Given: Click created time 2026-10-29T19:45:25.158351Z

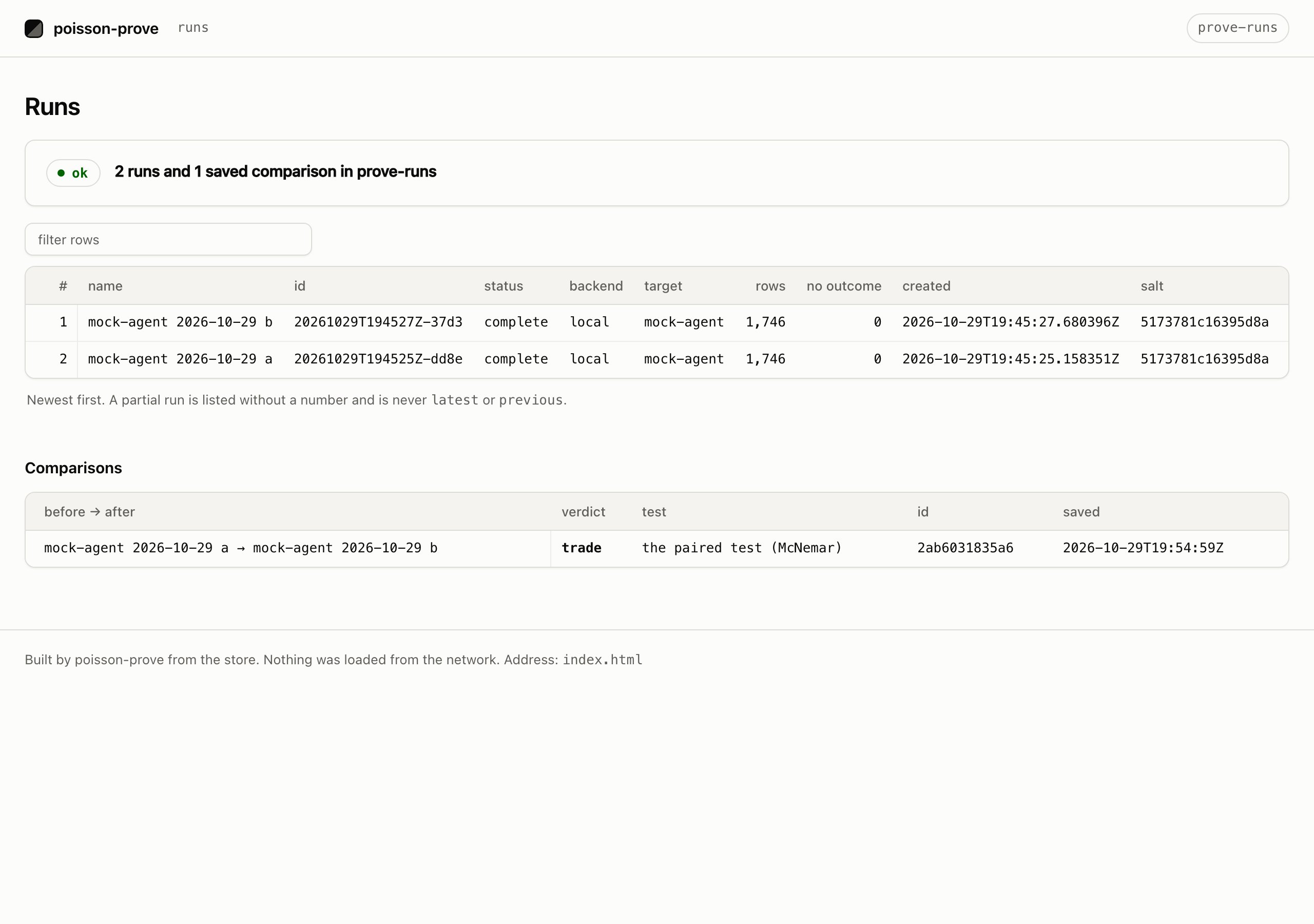Looking at the screenshot, I should point(1011,359).
